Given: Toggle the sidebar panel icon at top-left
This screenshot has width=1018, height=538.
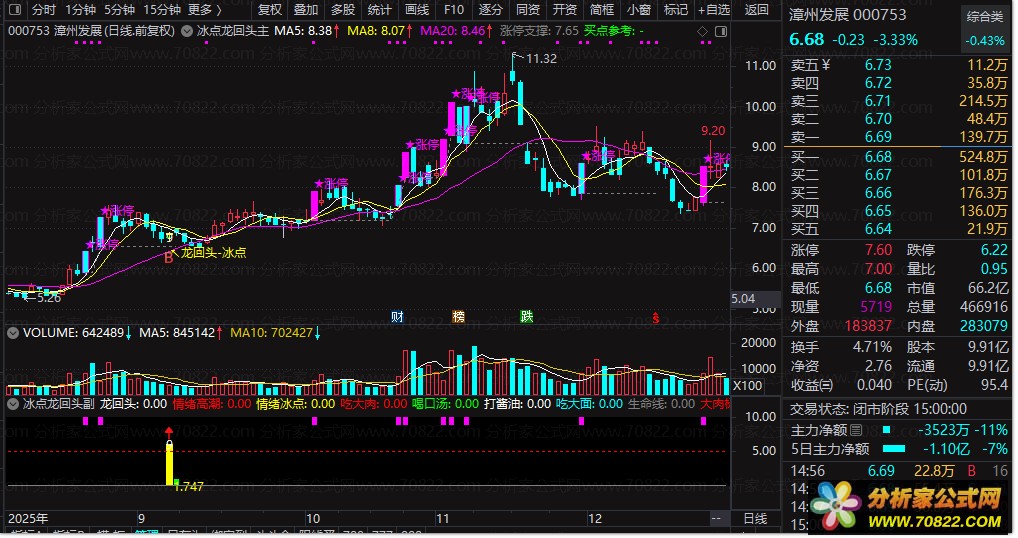Looking at the screenshot, I should click(15, 9).
